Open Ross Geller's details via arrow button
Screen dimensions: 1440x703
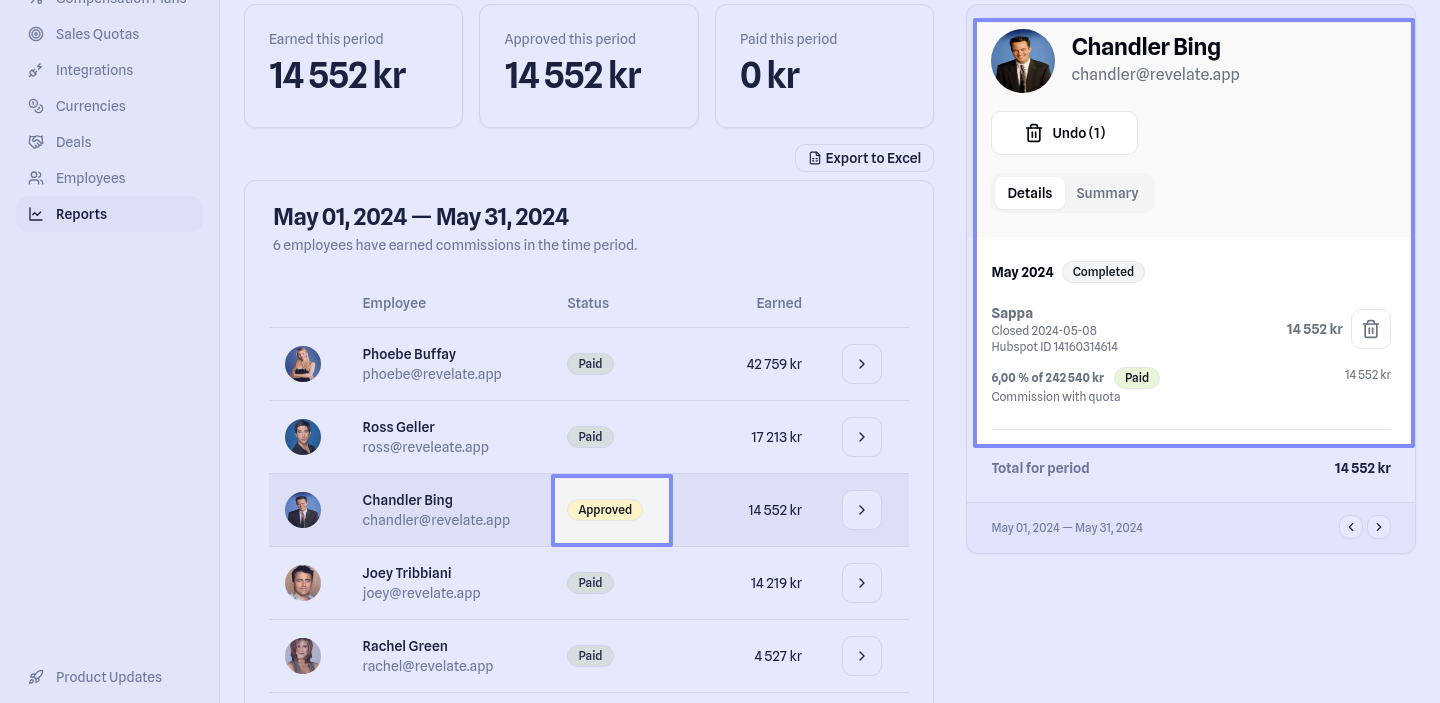click(x=861, y=437)
